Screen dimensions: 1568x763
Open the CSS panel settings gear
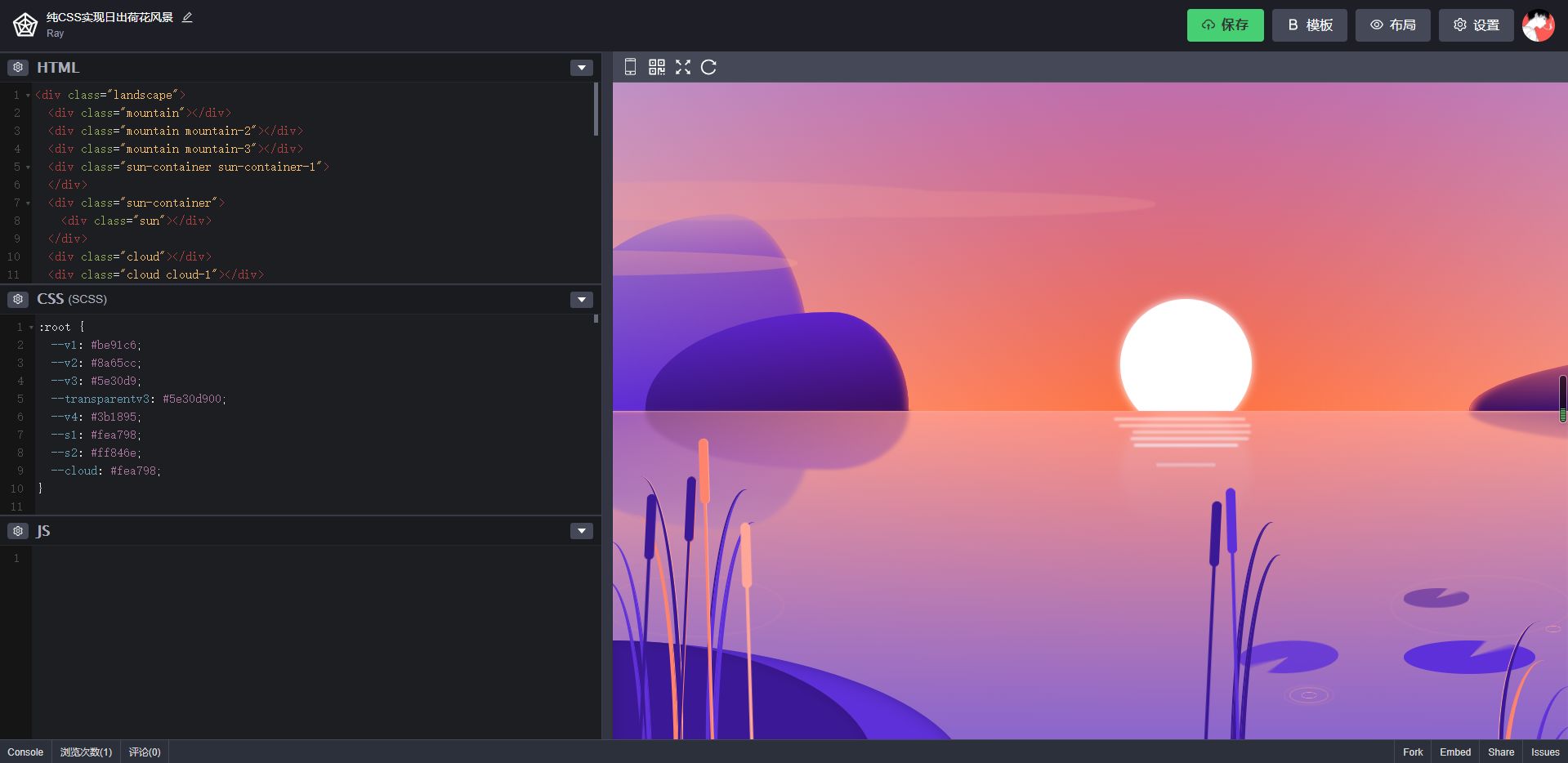pyautogui.click(x=17, y=299)
